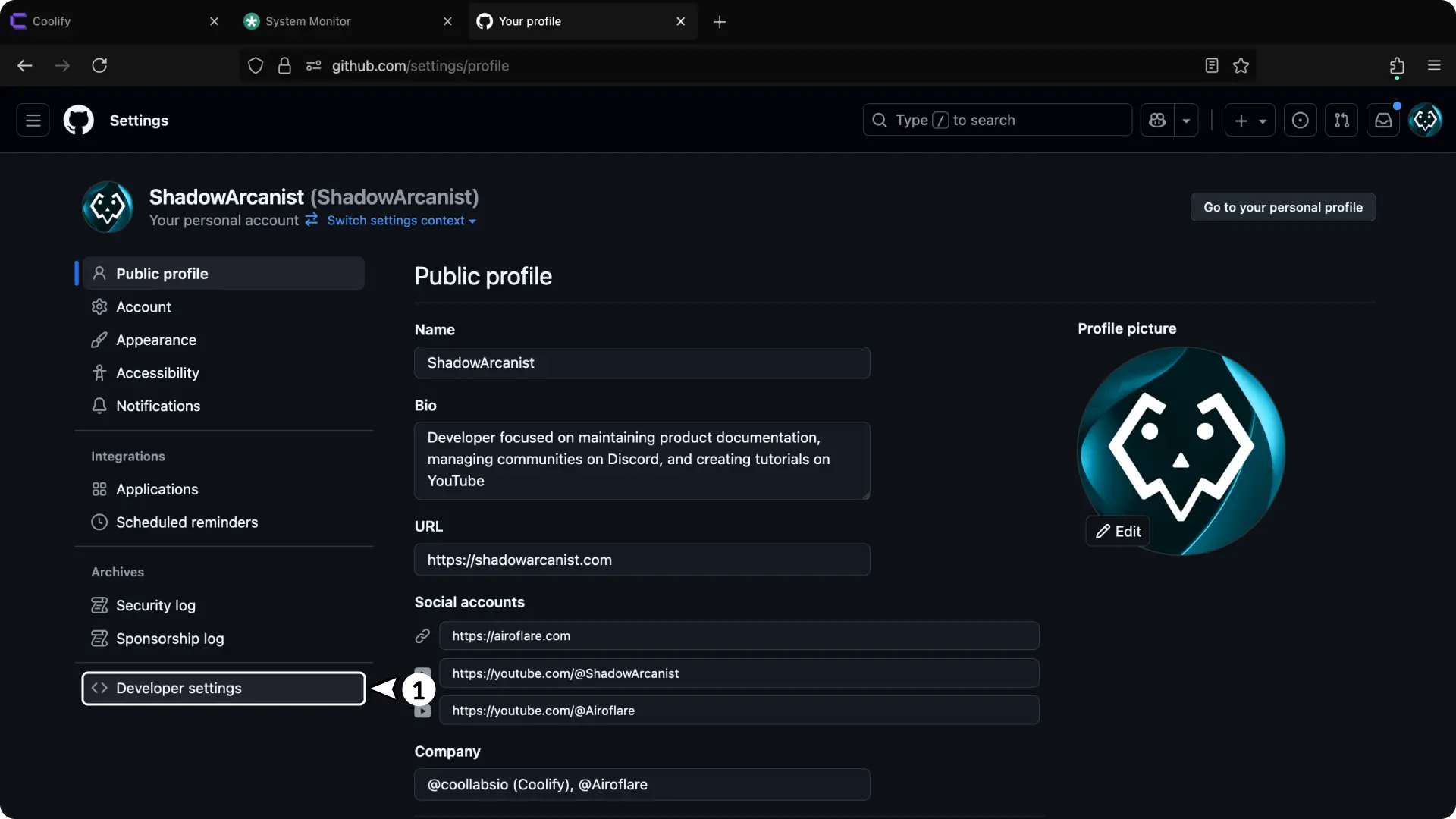1456x819 pixels.
Task: Open the notifications inbox icon
Action: click(1383, 120)
